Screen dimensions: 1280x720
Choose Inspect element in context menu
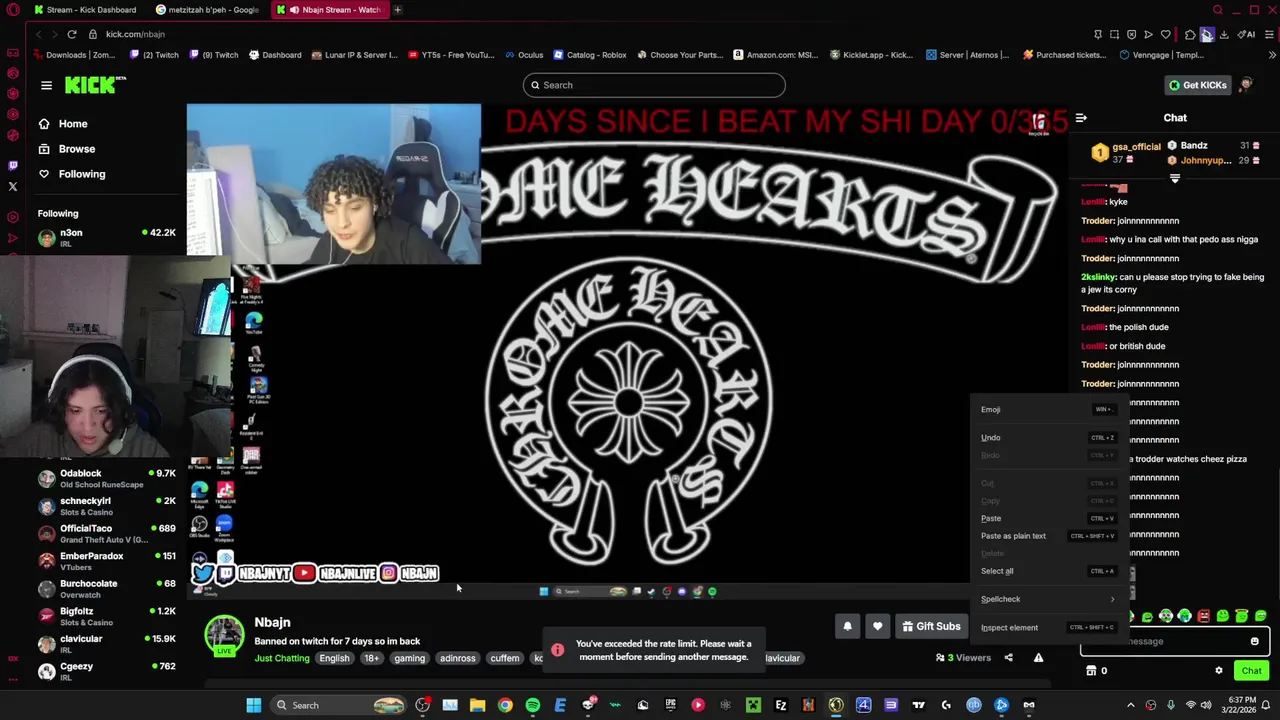1046,627
